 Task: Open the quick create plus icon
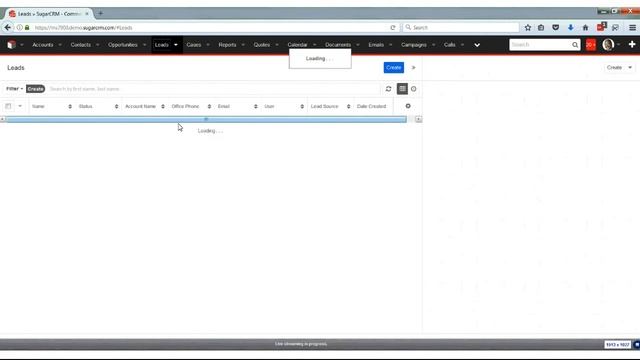pos(632,44)
